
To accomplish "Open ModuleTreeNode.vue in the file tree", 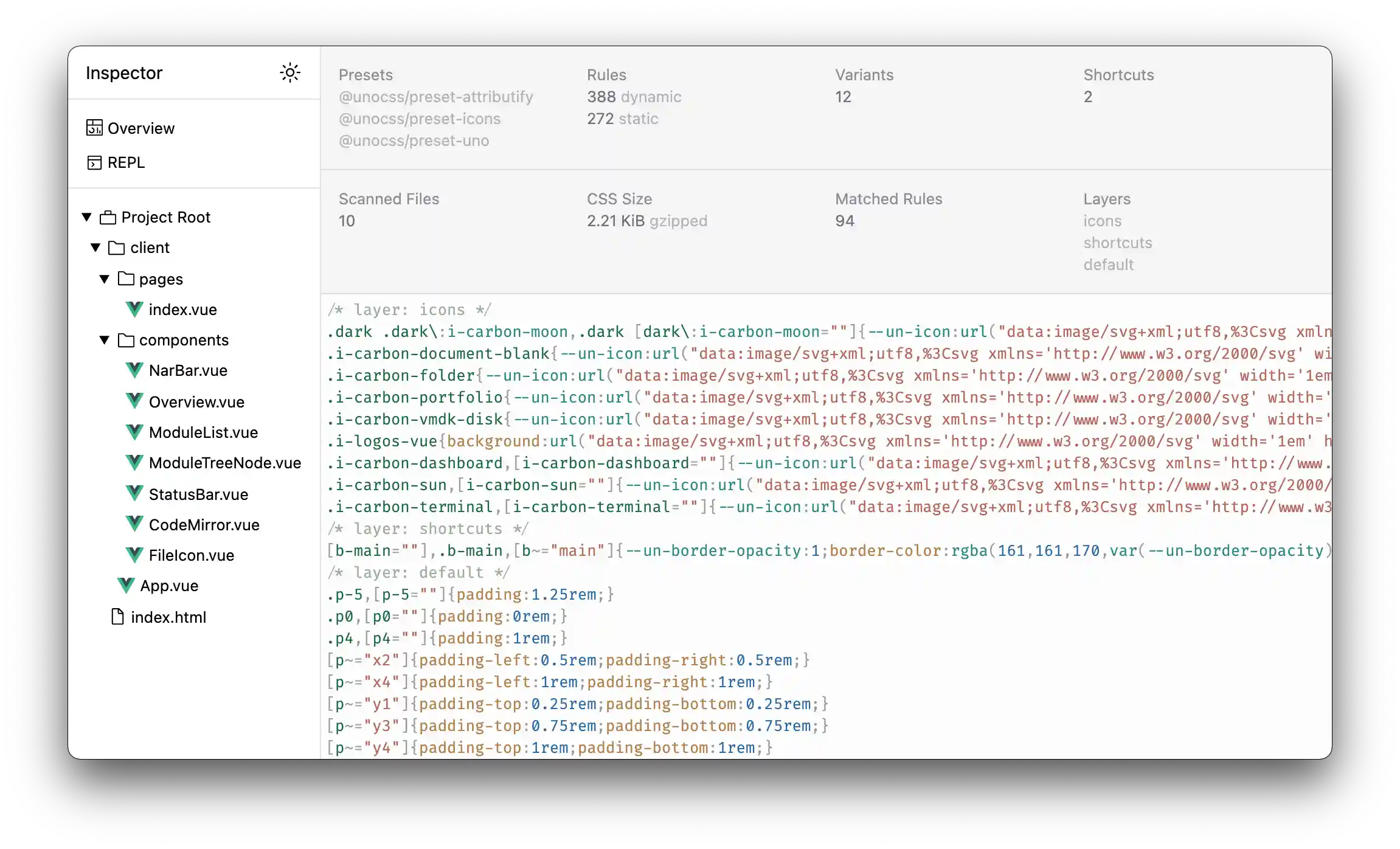I will tap(224, 463).
